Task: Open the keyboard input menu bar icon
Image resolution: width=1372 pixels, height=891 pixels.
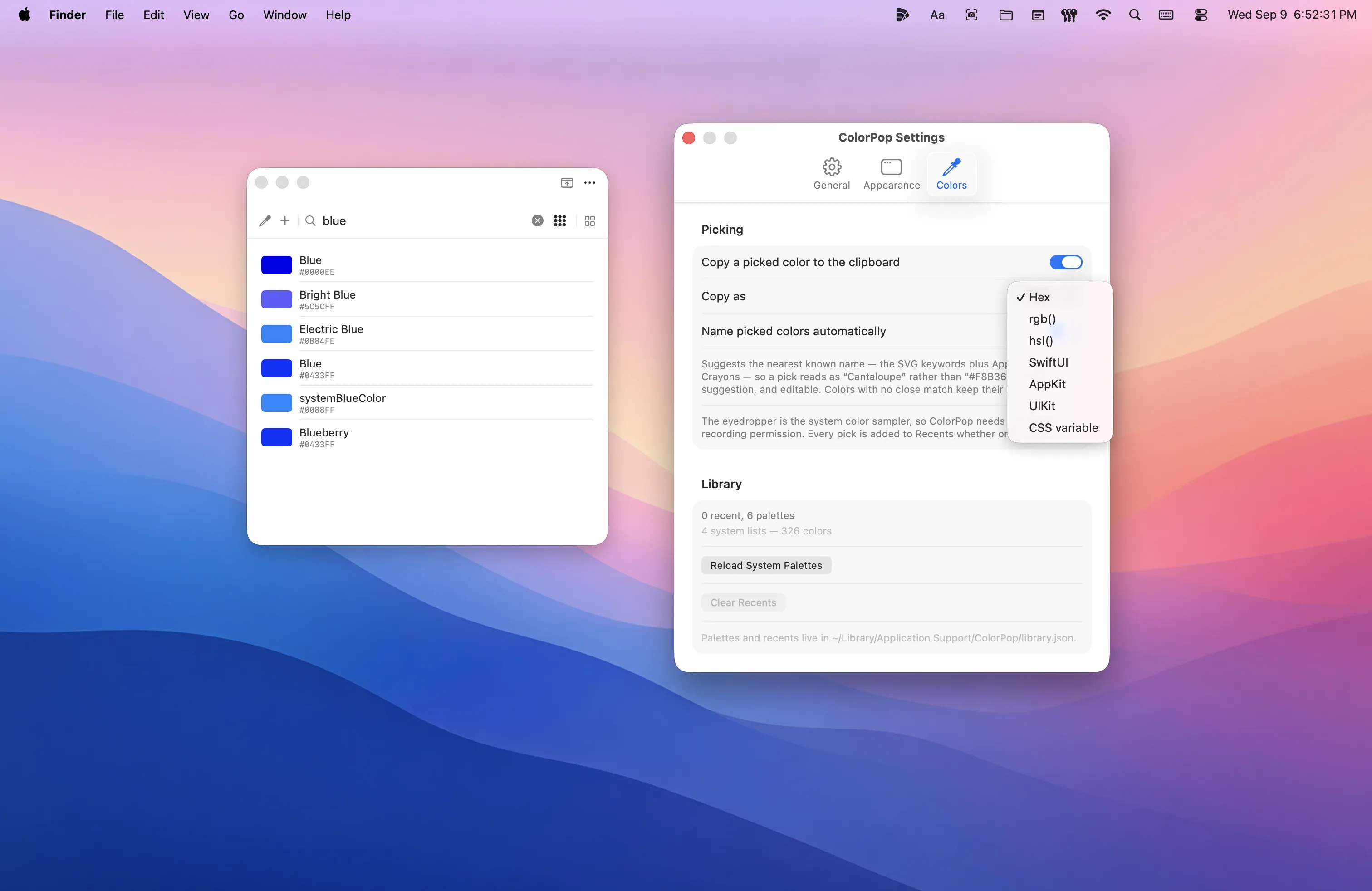Action: (x=1166, y=15)
